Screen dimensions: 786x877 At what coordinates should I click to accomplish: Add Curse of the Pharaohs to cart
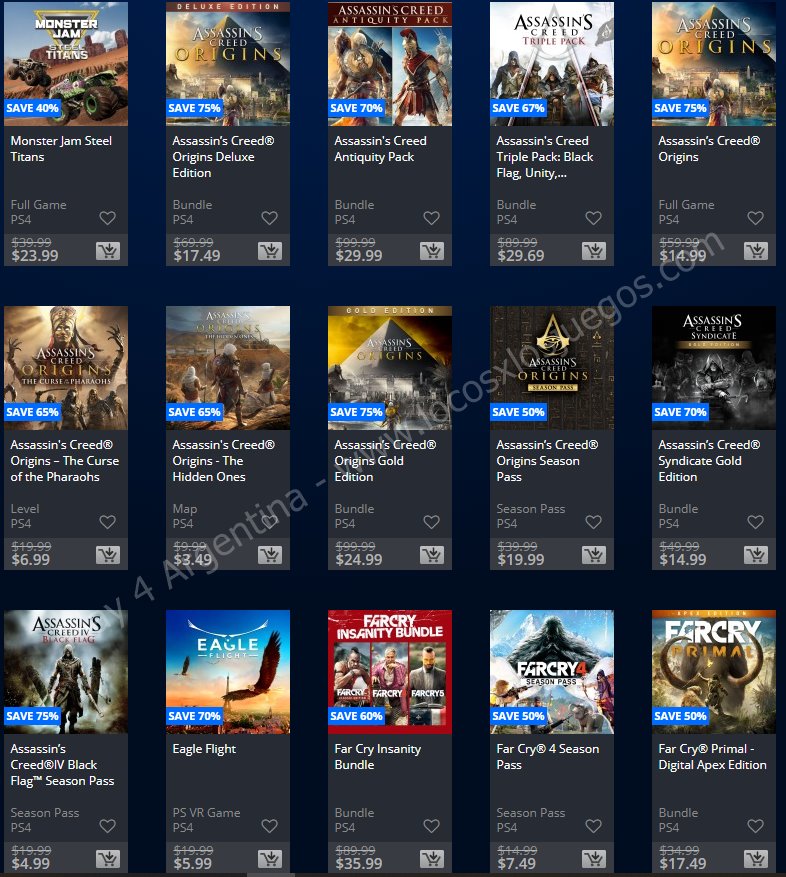(x=108, y=555)
